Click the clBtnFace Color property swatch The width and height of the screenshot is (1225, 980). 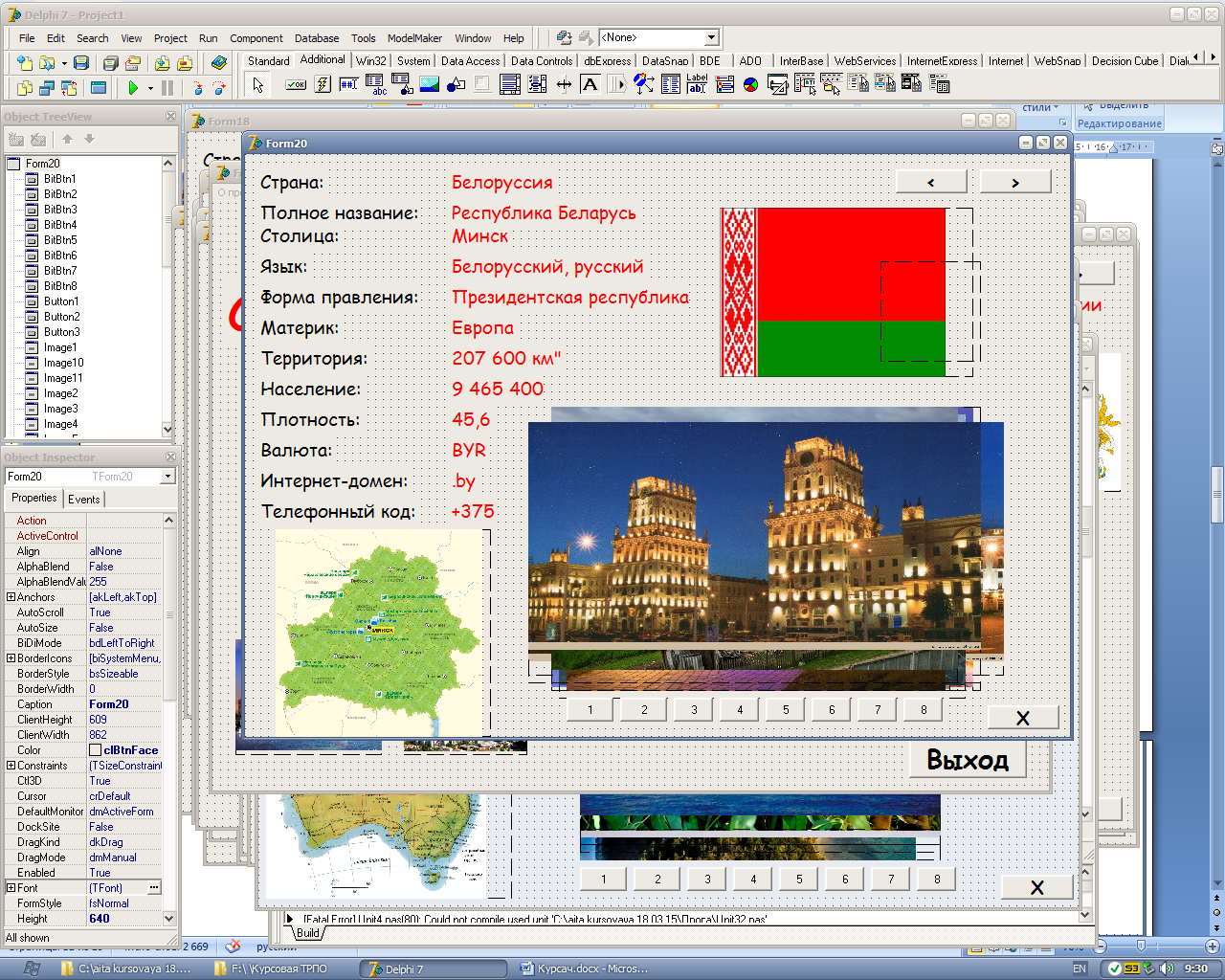96,750
